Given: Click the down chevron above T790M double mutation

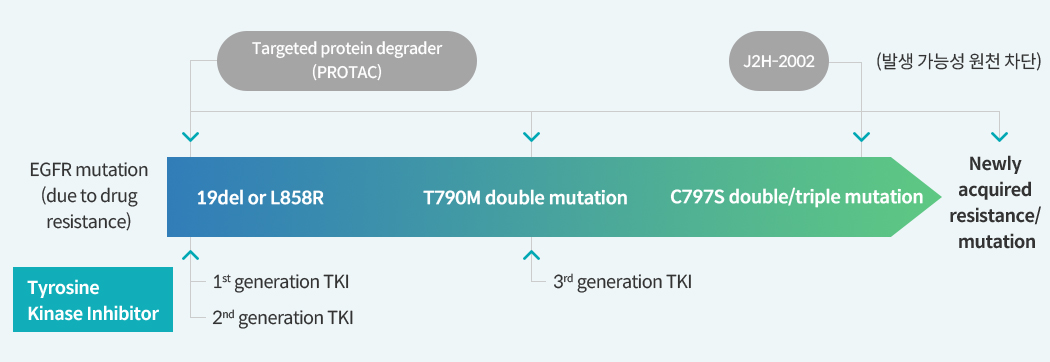Looking at the screenshot, I should click(531, 137).
